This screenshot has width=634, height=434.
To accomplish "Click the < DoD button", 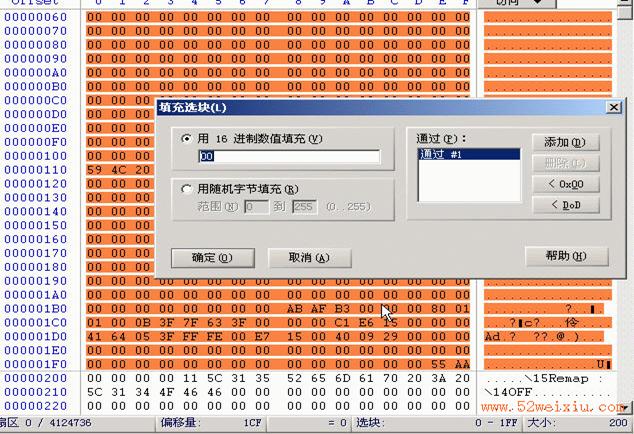I will point(565,205).
